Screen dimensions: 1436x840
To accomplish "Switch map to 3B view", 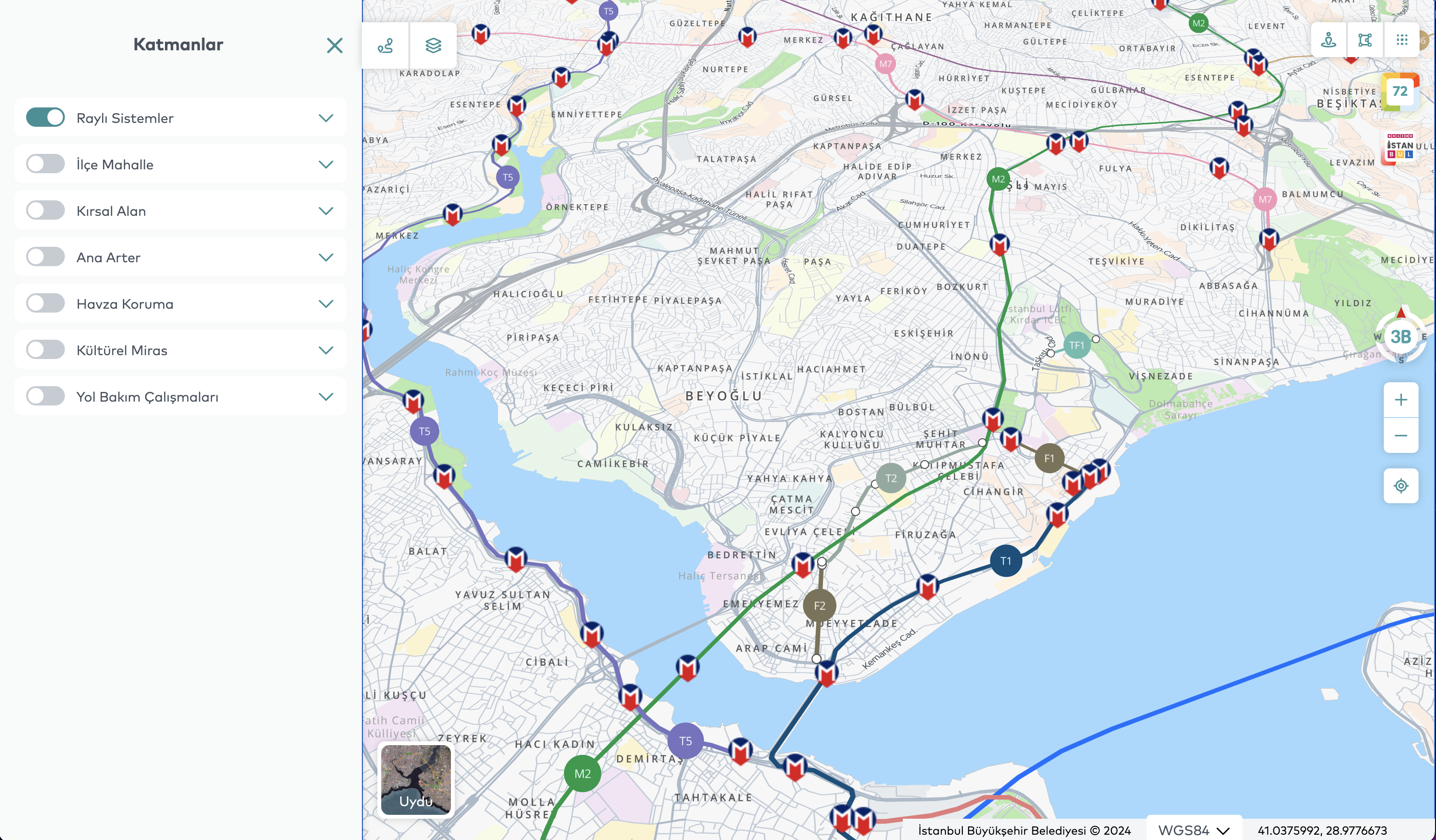I will 1401,337.
